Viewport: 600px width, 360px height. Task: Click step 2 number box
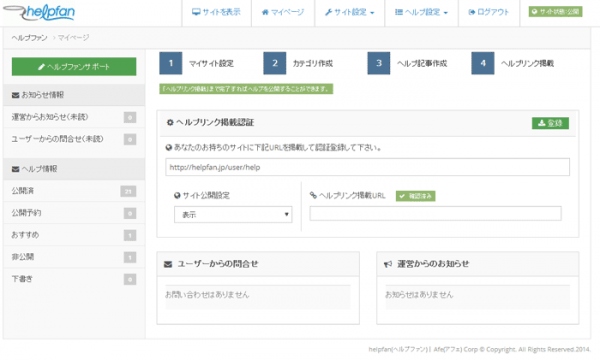click(275, 63)
